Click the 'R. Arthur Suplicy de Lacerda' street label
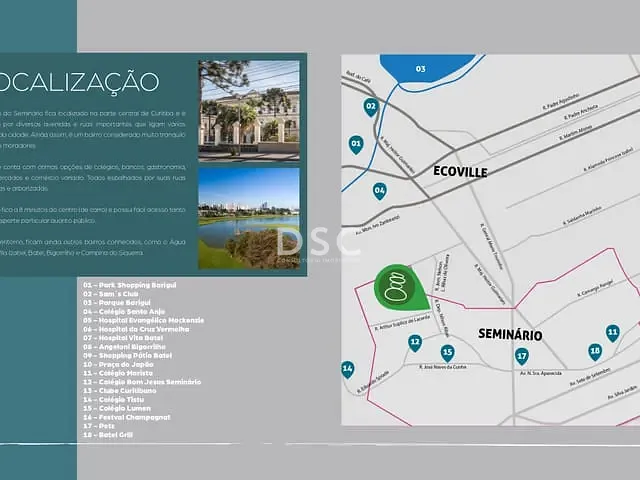 click(x=402, y=322)
